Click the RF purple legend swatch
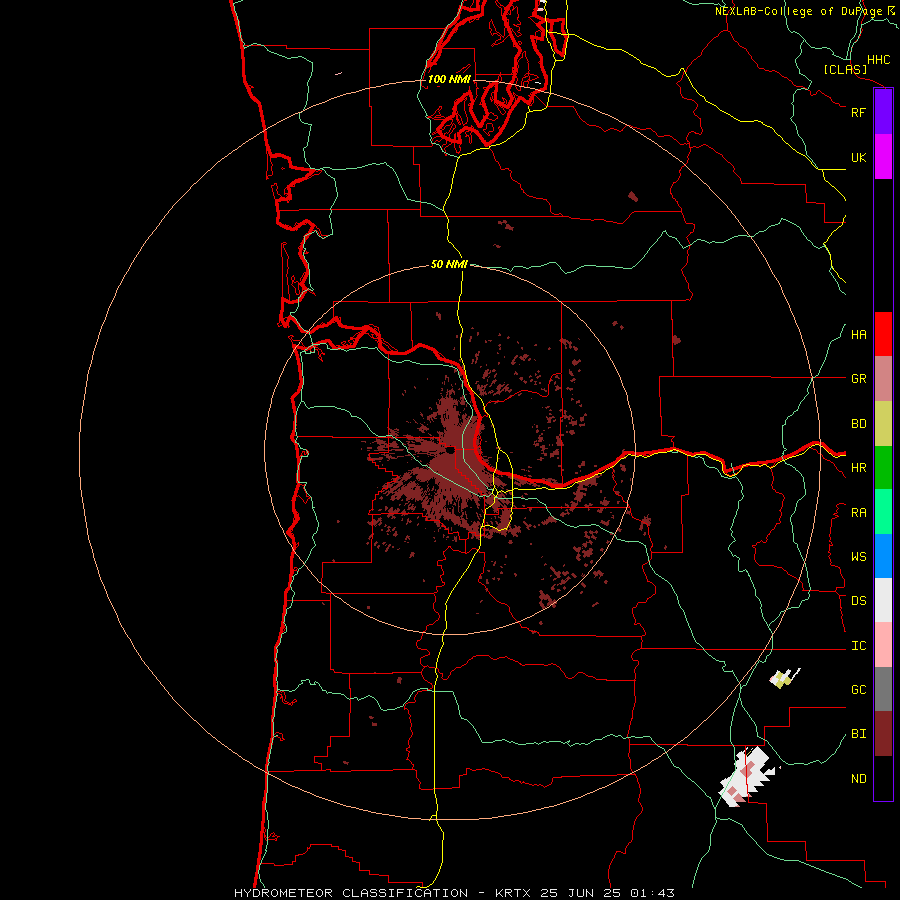The height and width of the screenshot is (900, 900). 883,112
